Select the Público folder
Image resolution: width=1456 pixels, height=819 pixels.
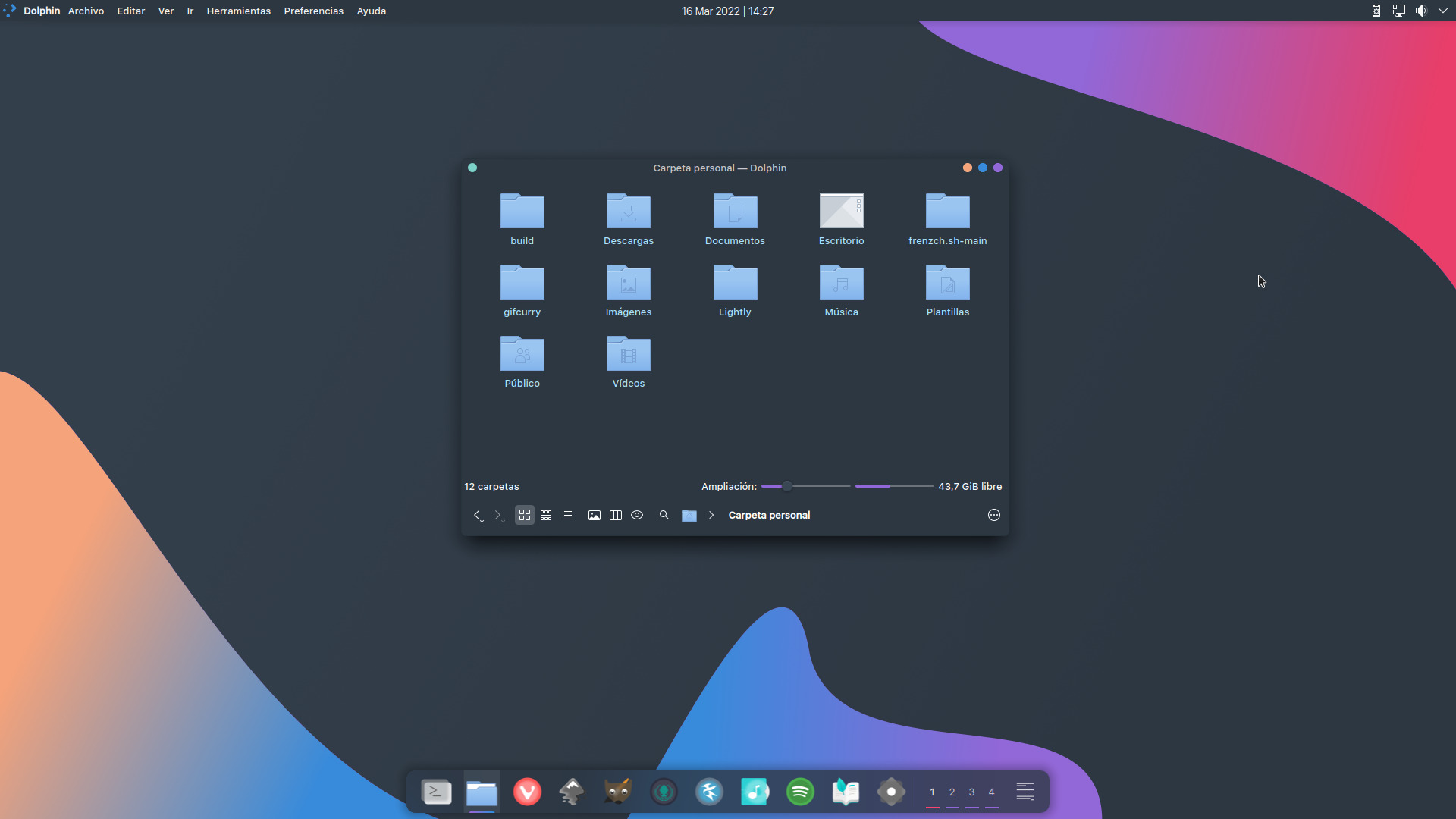click(x=522, y=362)
